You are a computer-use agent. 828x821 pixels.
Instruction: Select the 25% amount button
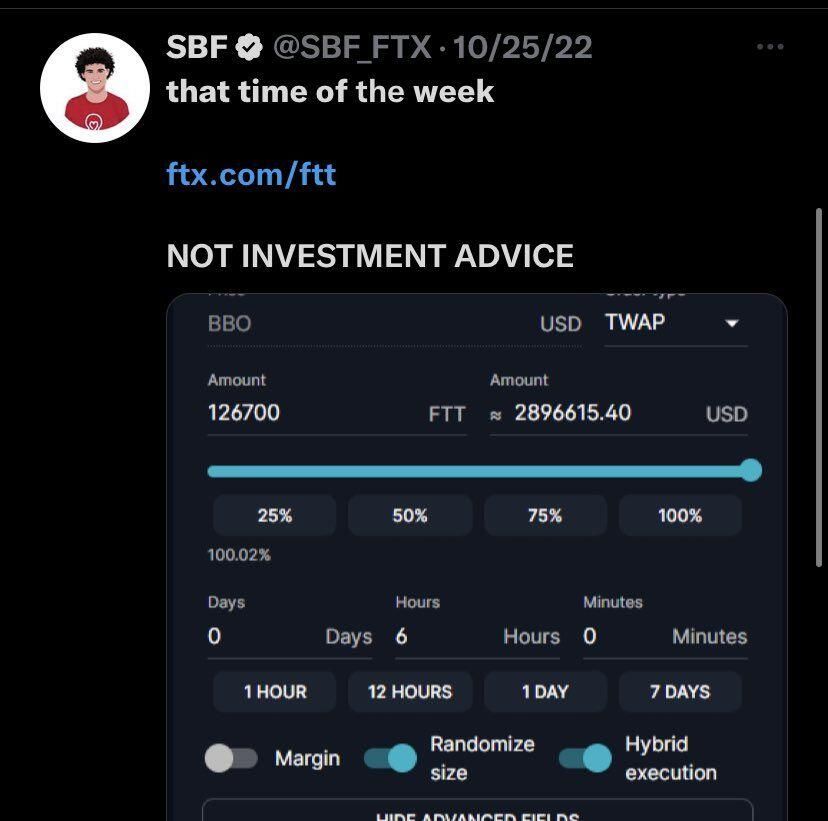(x=275, y=516)
